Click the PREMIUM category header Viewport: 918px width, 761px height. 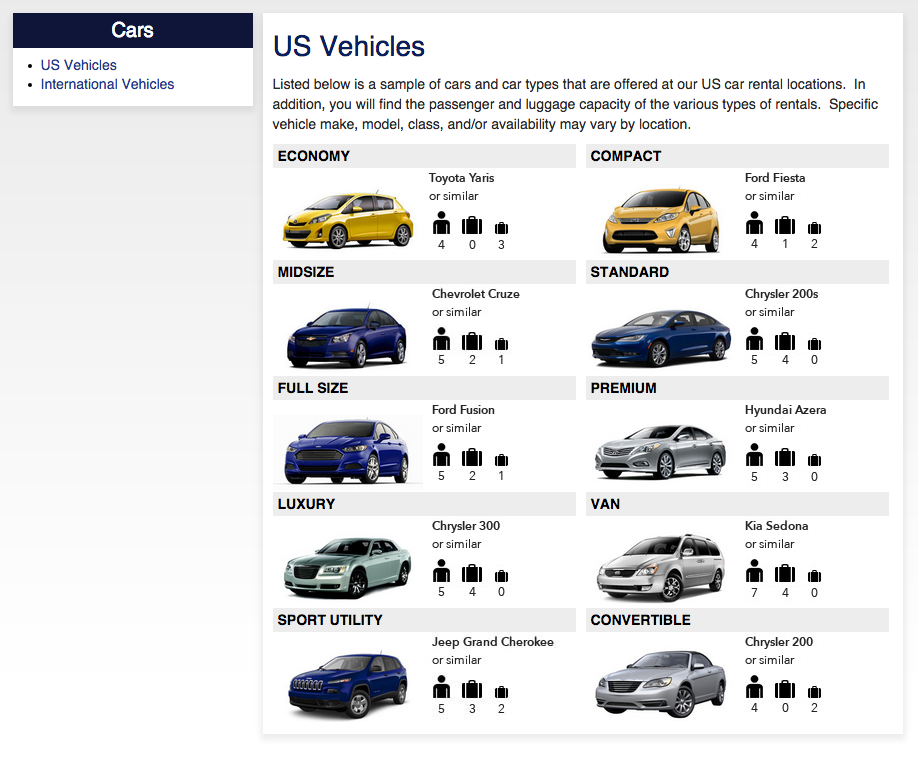click(737, 388)
